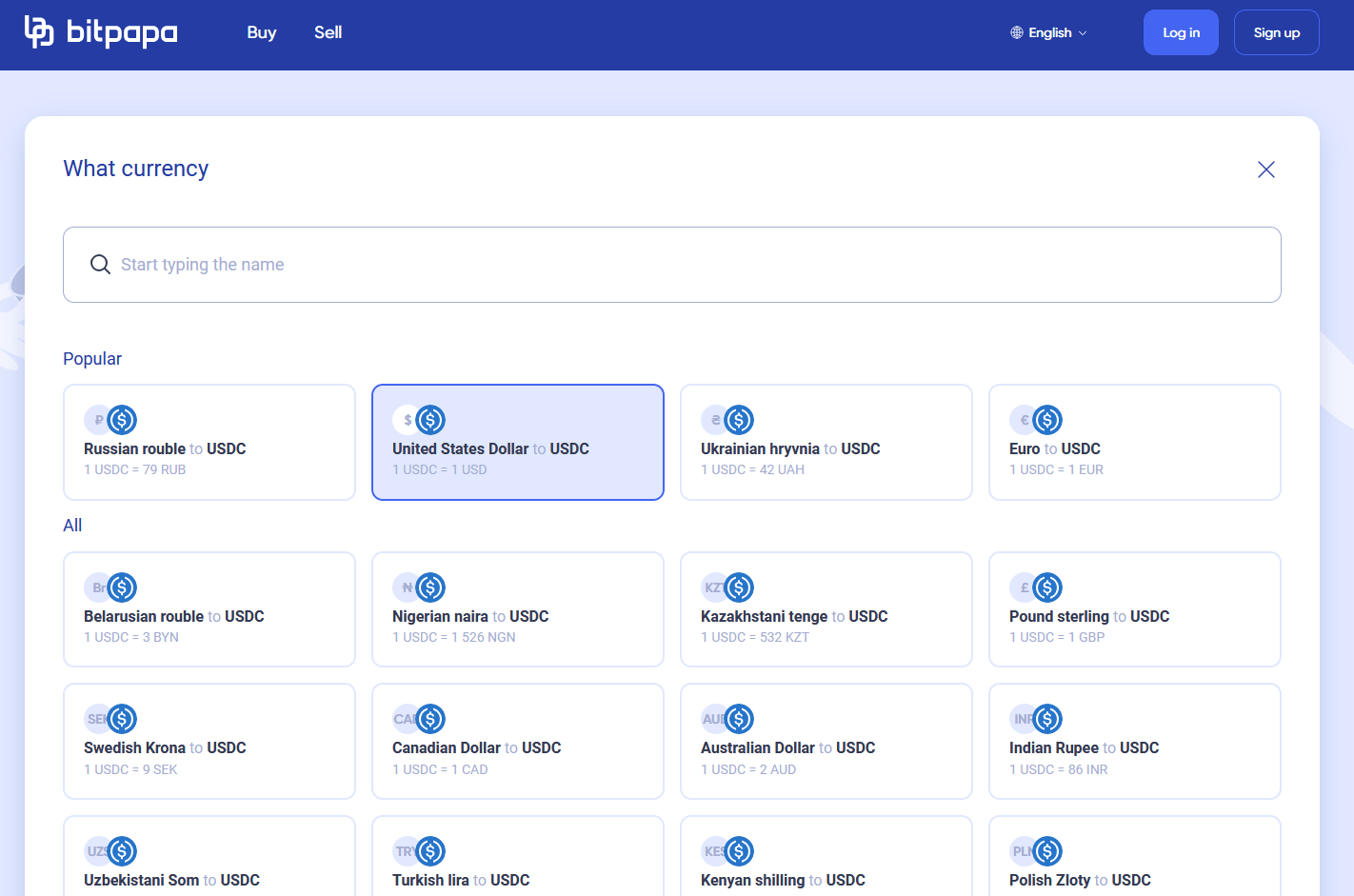This screenshot has width=1354, height=896.
Task: Click the rate text 1 USDC = 532 KZT
Action: [x=755, y=637]
